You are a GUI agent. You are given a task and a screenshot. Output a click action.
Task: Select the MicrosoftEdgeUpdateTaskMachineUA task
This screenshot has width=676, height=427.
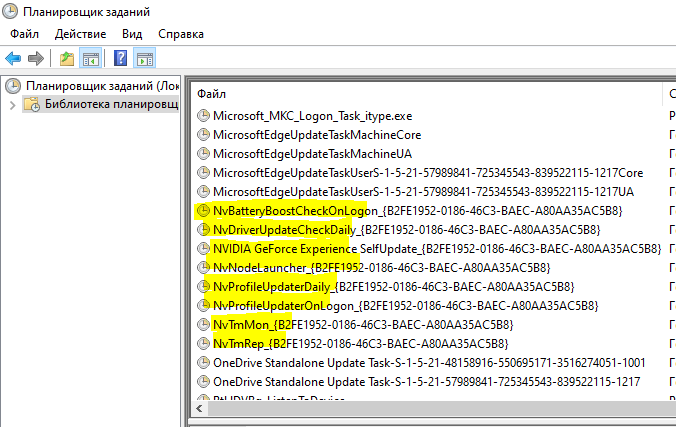(x=313, y=154)
